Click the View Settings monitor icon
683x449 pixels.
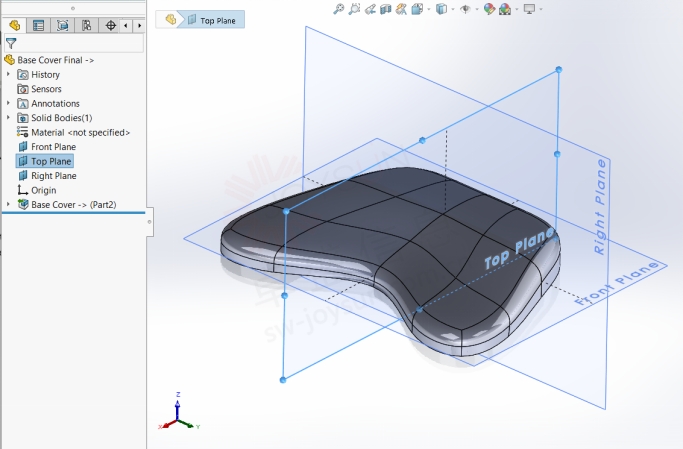pos(529,9)
